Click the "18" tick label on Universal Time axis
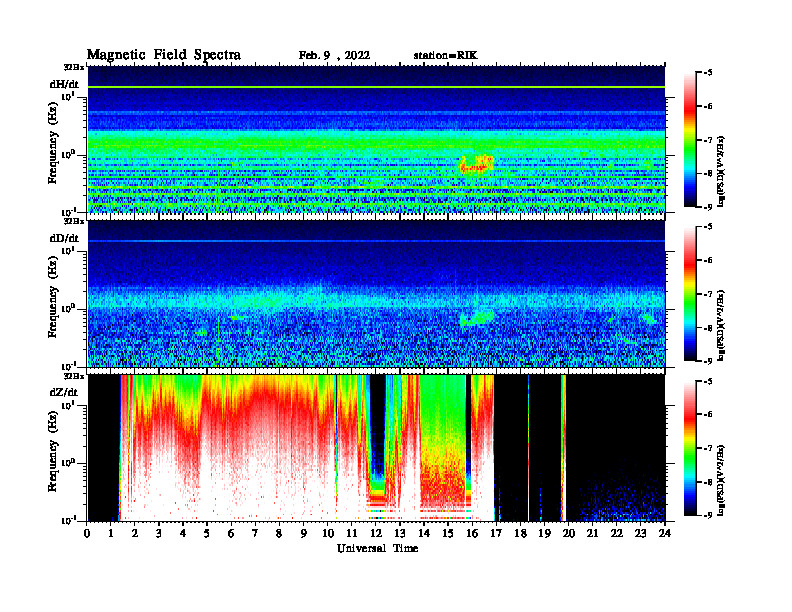 [x=520, y=533]
